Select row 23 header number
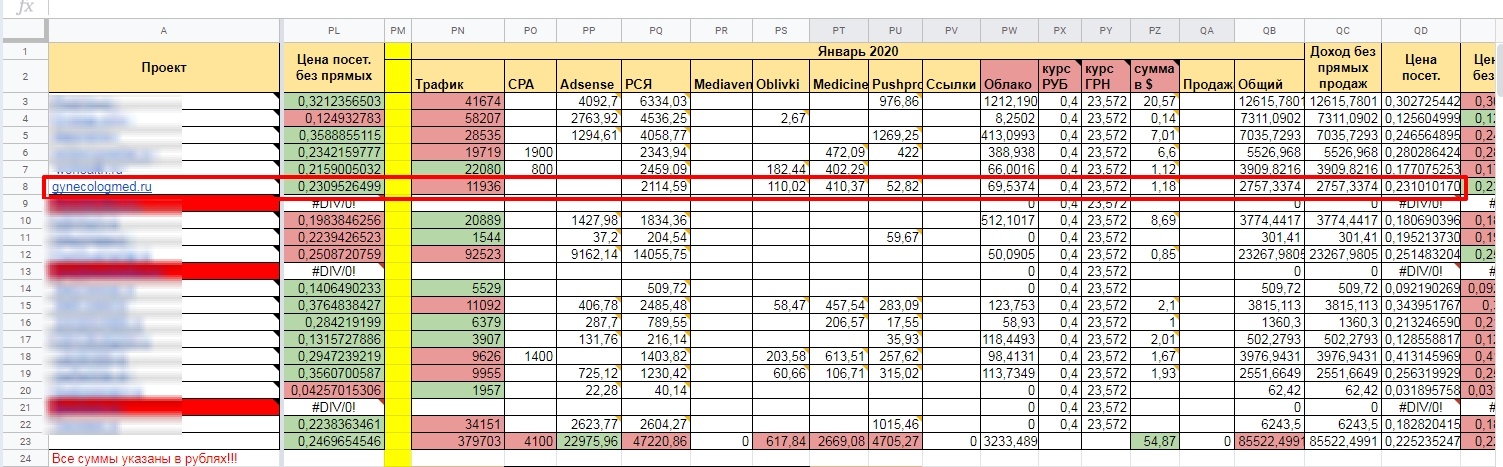 24,439
